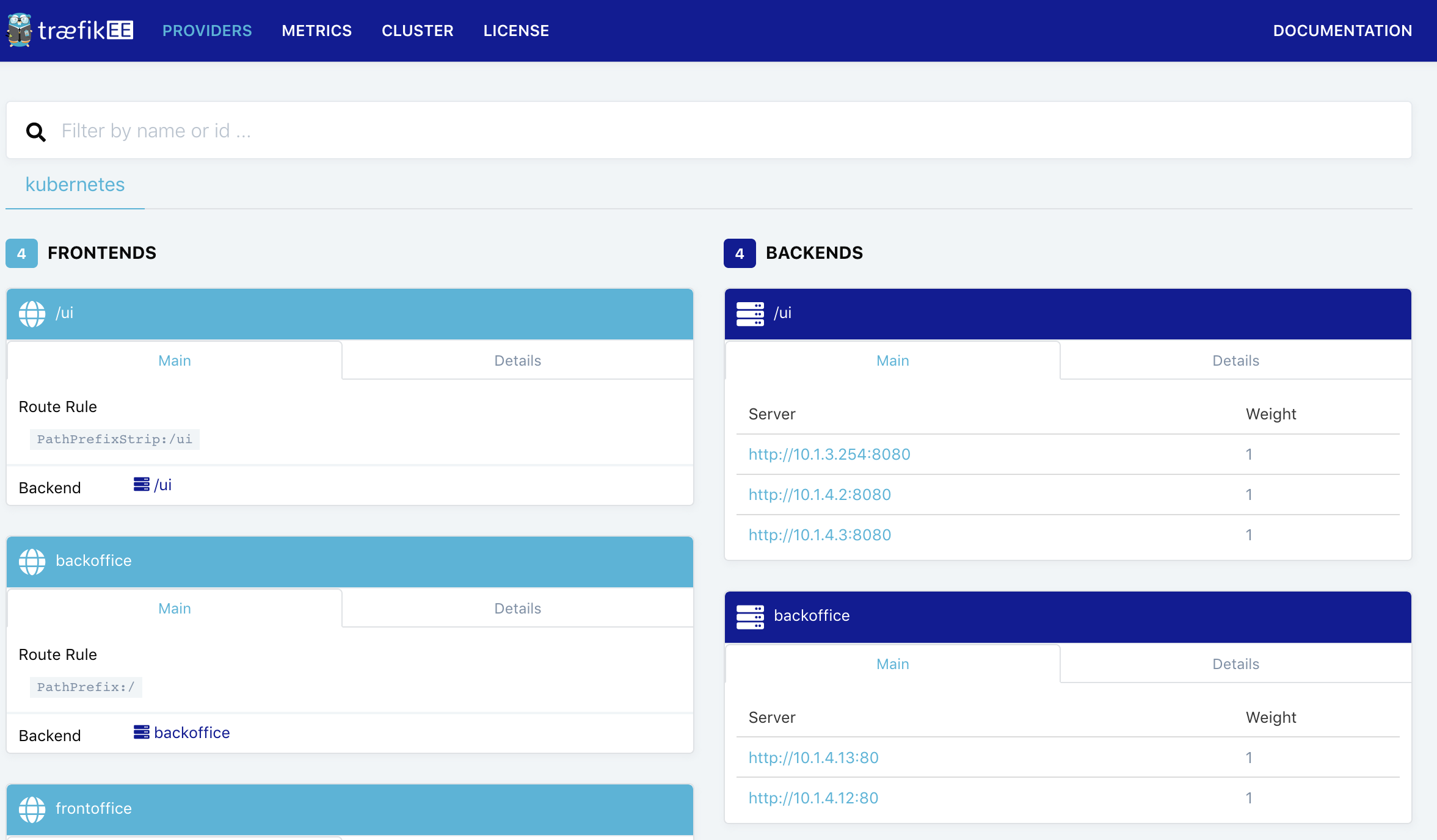Select Main tab on backoffice frontend
This screenshot has height=840, width=1437.
[175, 609]
